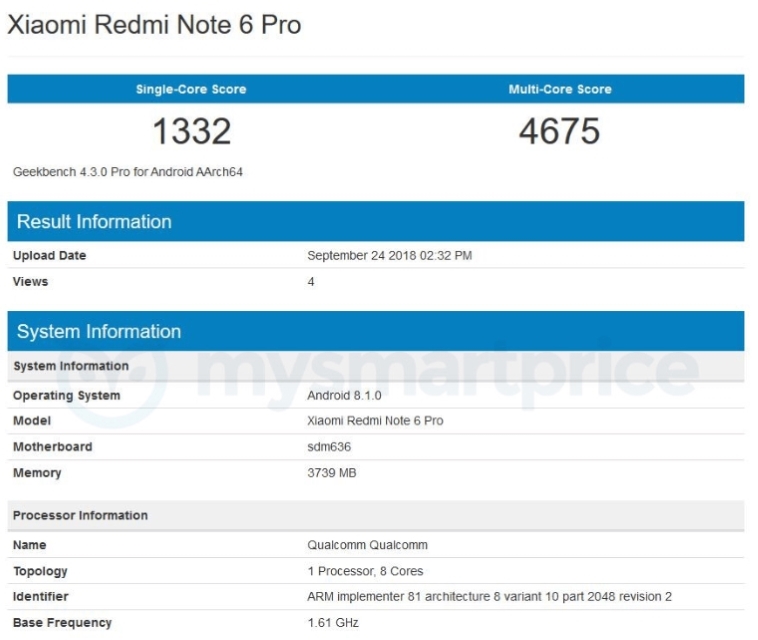Click the Result Information section header

(94, 222)
